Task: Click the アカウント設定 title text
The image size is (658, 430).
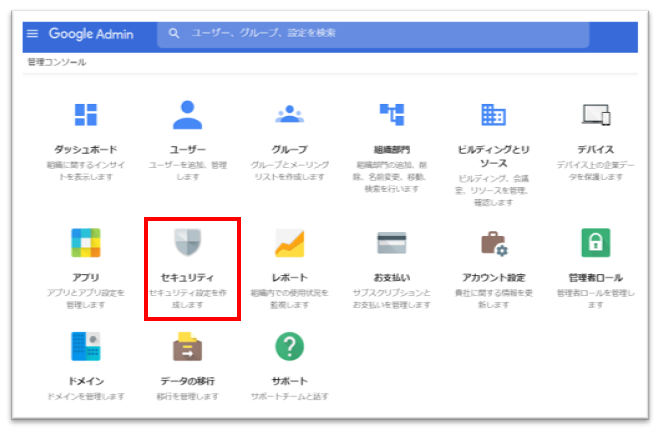Action: click(494, 277)
